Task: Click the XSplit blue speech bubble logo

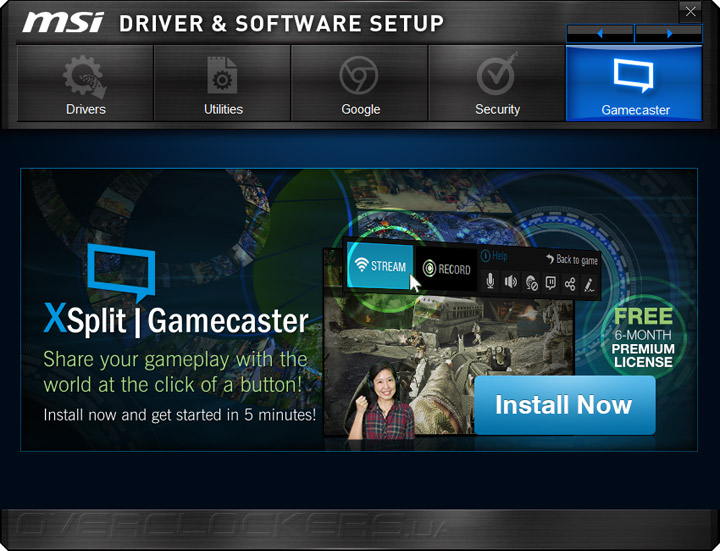Action: click(x=121, y=272)
